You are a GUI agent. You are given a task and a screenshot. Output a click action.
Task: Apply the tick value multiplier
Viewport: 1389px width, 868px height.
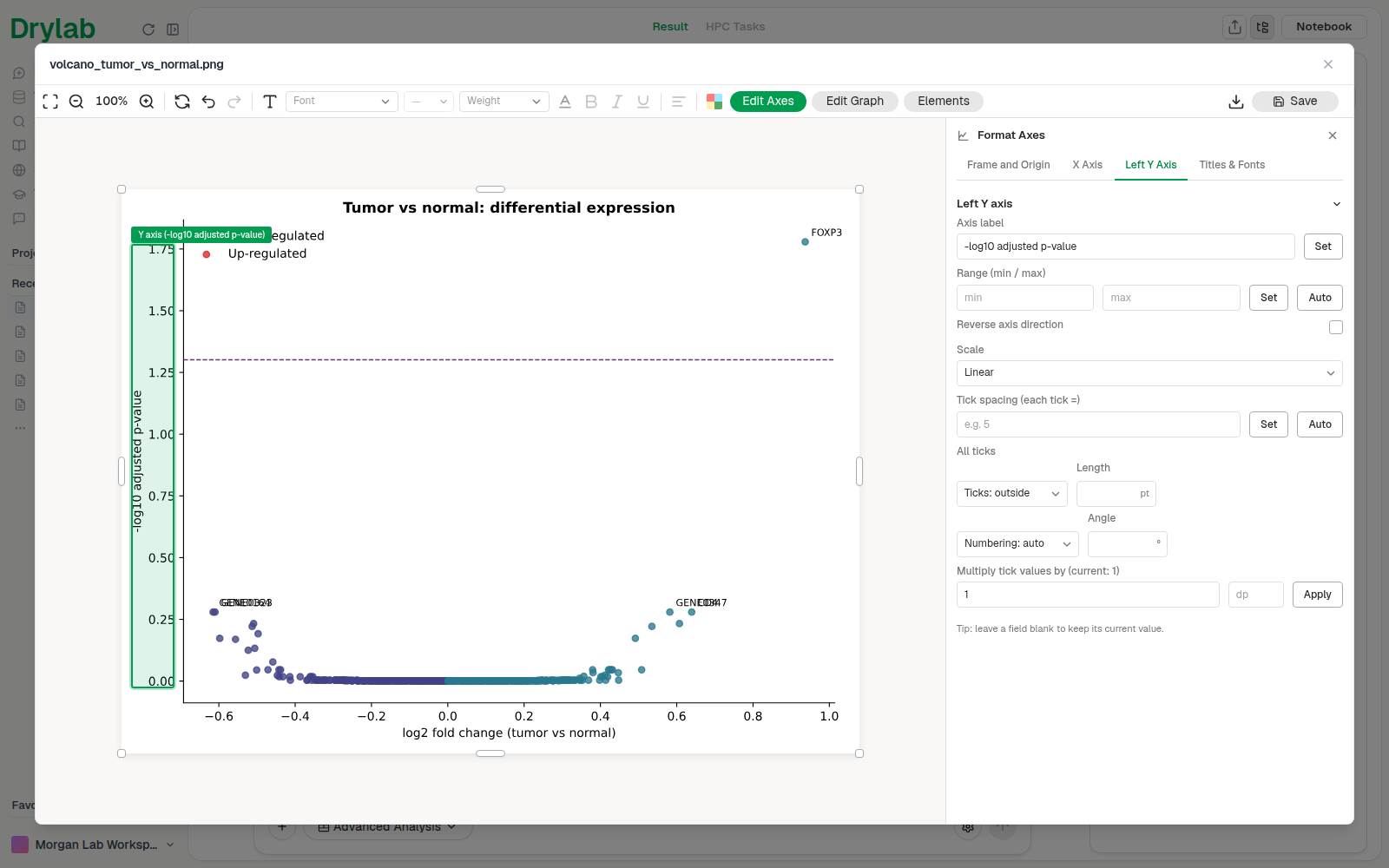(x=1318, y=595)
